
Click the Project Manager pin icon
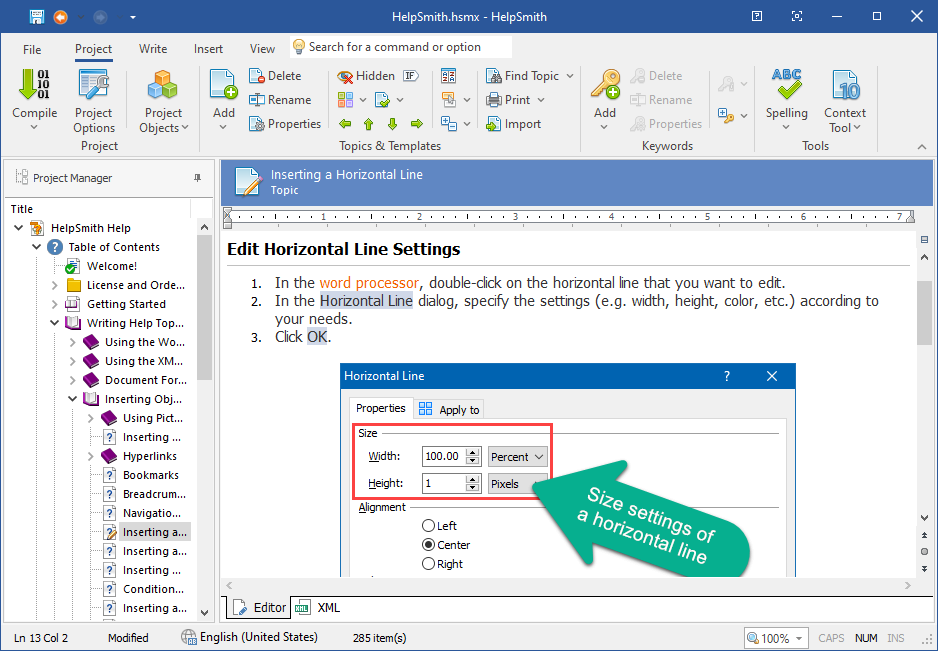coord(197,178)
